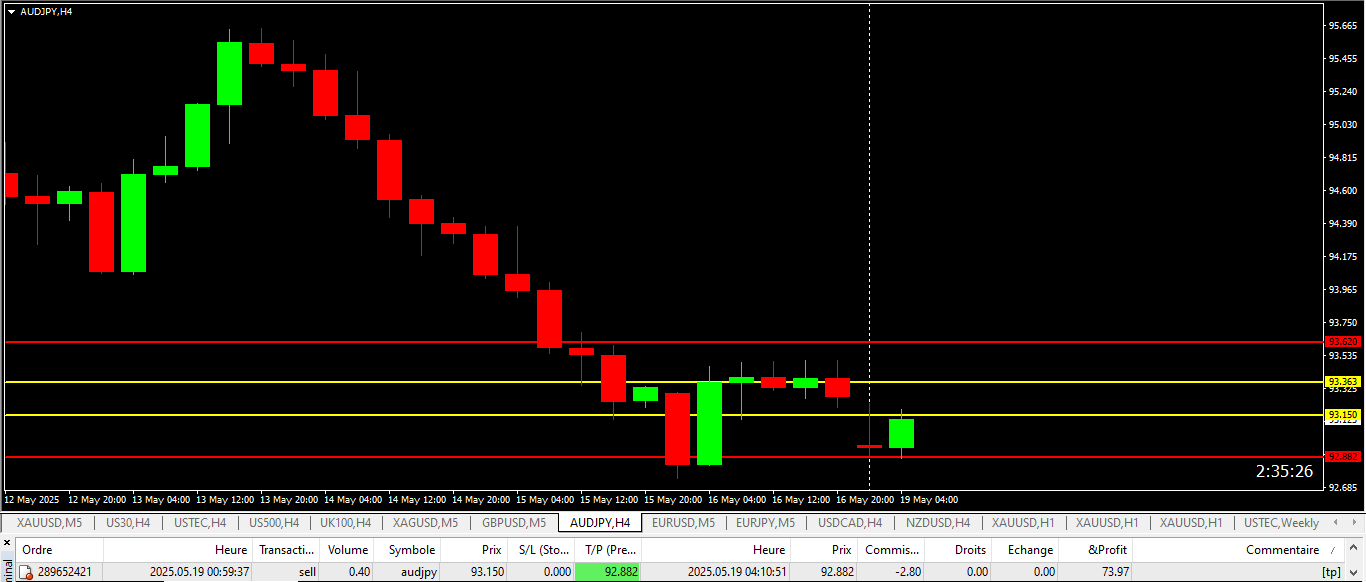Image resolution: width=1366 pixels, height=582 pixels.
Task: Switch to the USDCAD,H4 tab
Action: coord(850,523)
